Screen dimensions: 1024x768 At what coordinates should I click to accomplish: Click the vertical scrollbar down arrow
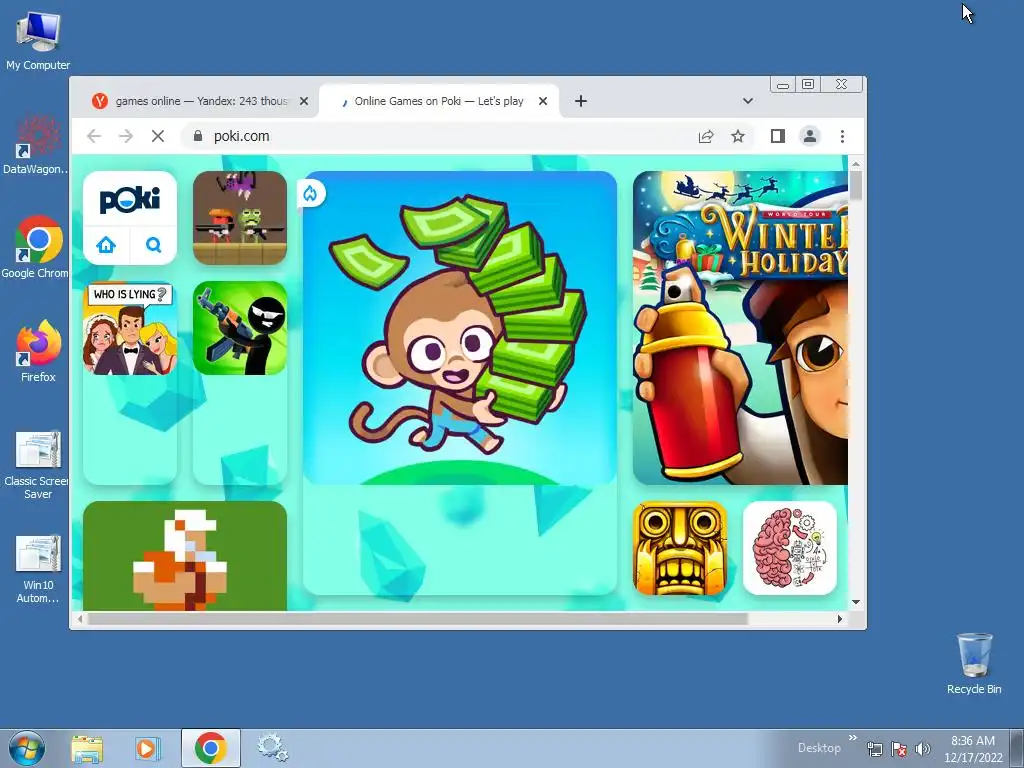tap(856, 602)
